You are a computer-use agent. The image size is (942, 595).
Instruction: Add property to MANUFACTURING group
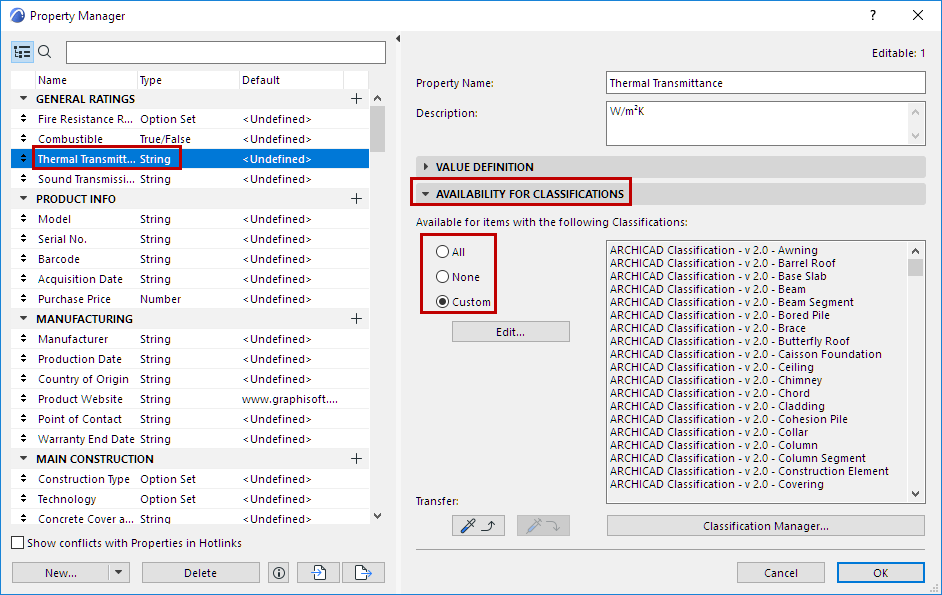[x=356, y=319]
